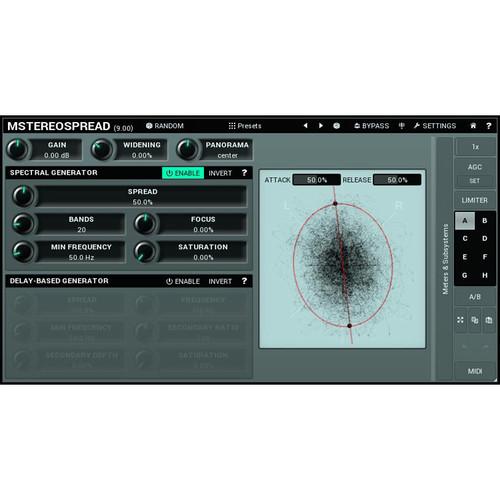
Task: Click the Spectral Generator SATURATION knob
Action: pos(145,251)
